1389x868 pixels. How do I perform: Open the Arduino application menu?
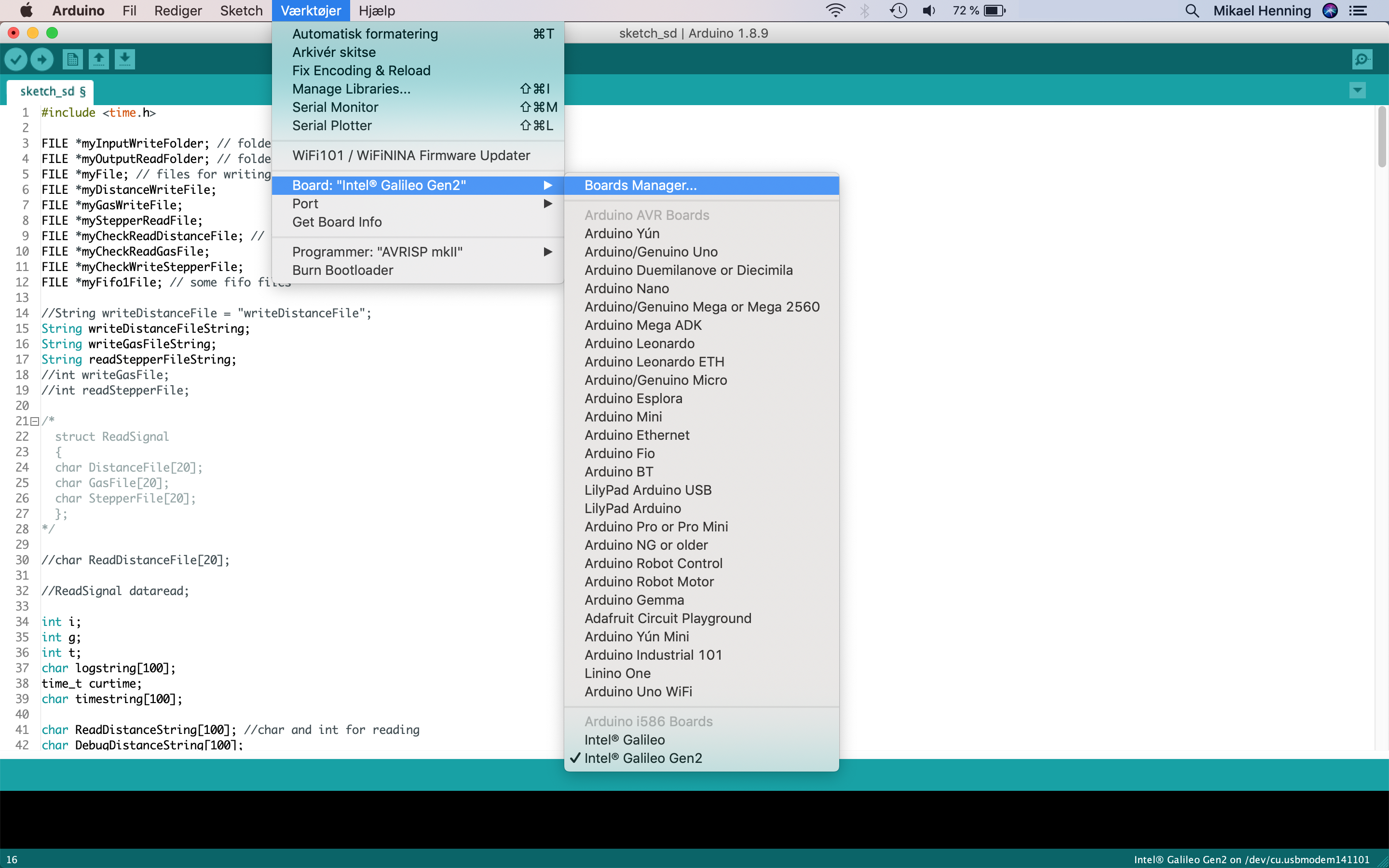(78, 10)
